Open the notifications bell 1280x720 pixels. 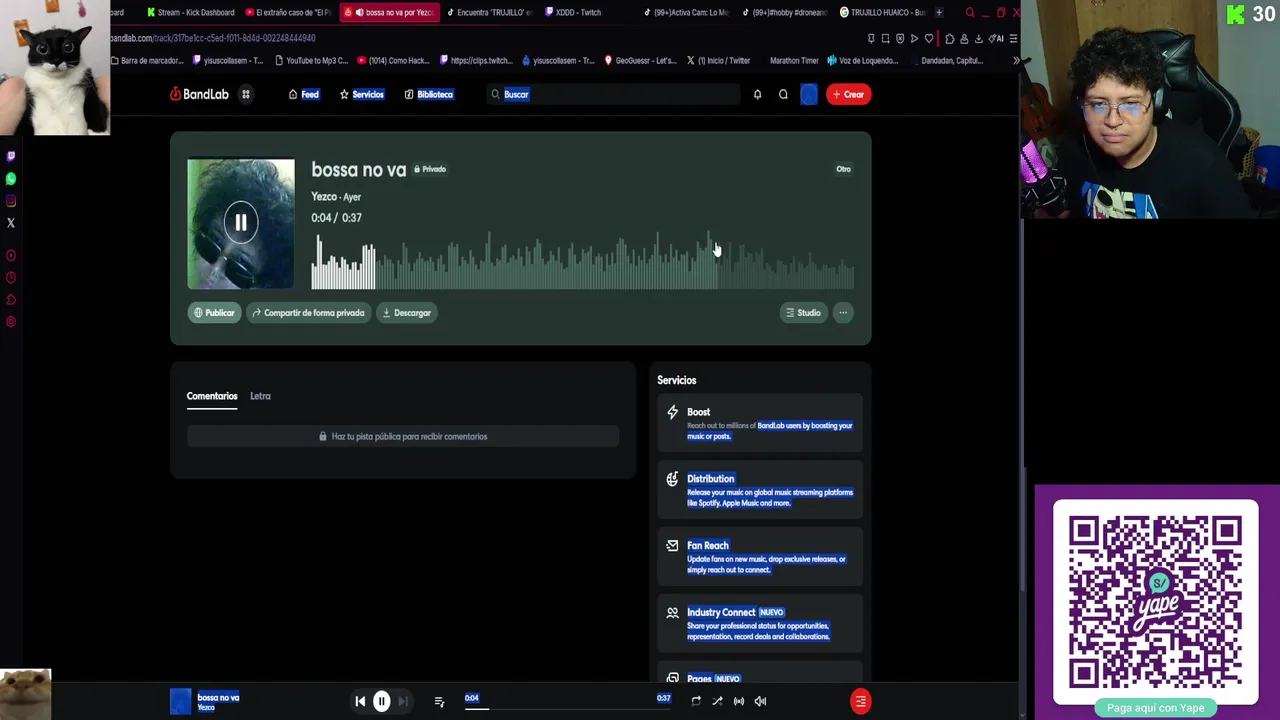pyautogui.click(x=757, y=94)
